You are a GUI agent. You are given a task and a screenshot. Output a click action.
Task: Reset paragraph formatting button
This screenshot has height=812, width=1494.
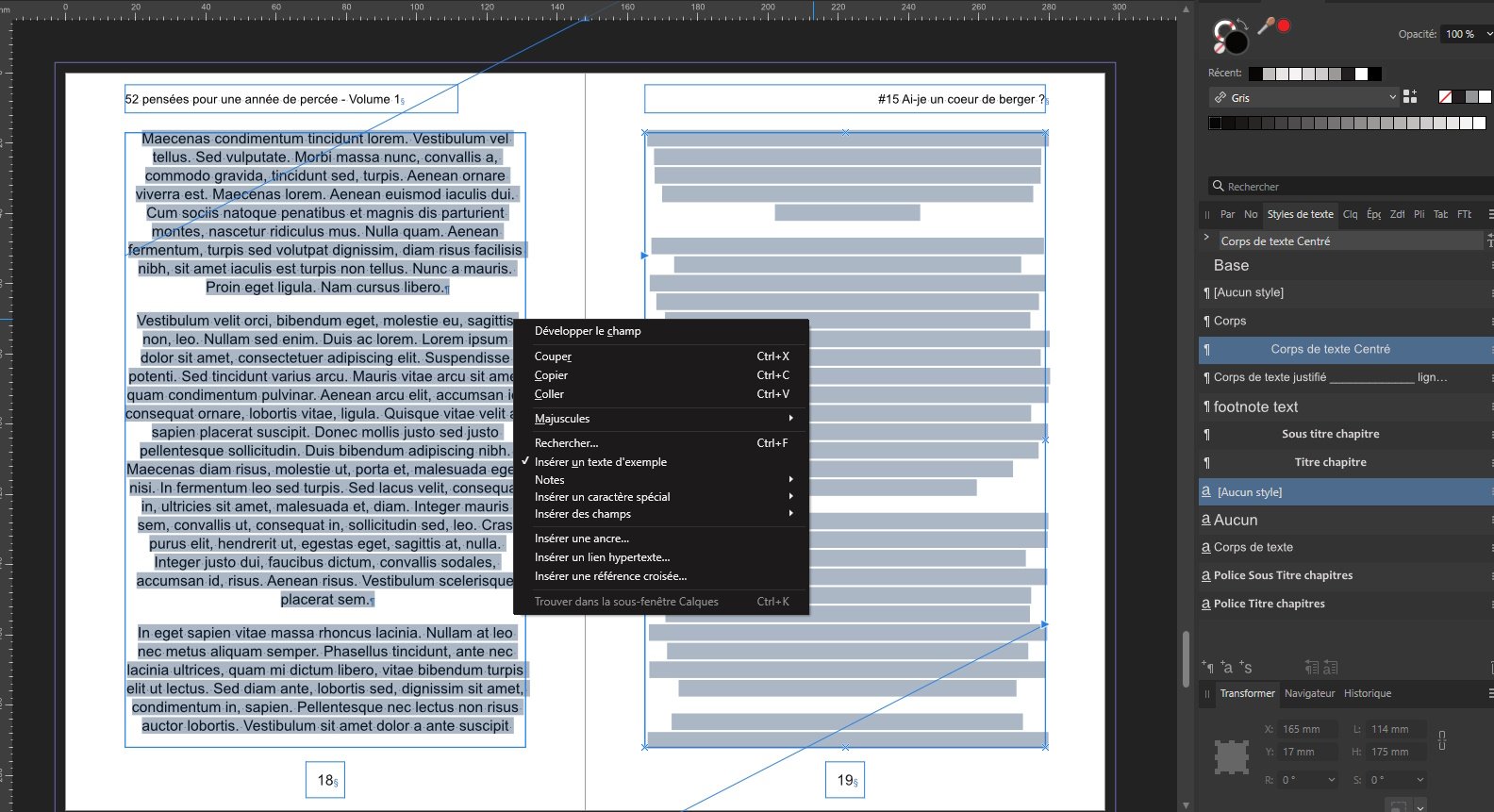click(x=1311, y=668)
